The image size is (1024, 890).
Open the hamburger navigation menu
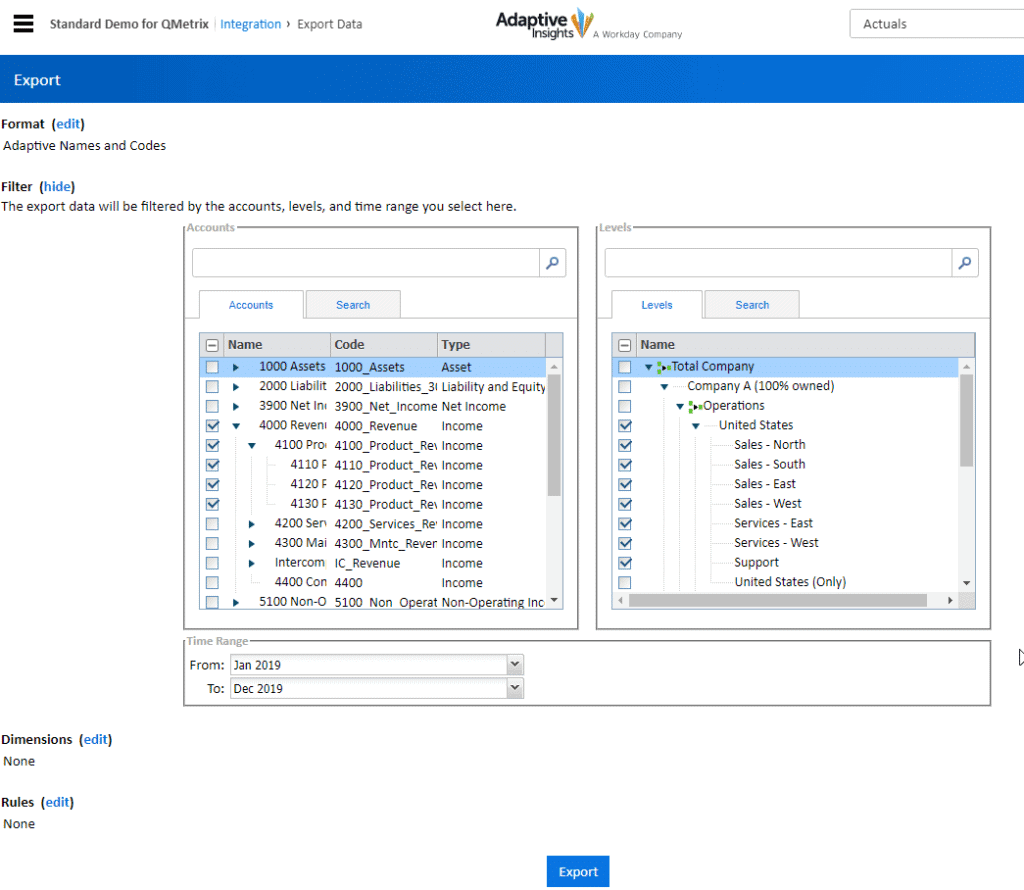[x=23, y=23]
